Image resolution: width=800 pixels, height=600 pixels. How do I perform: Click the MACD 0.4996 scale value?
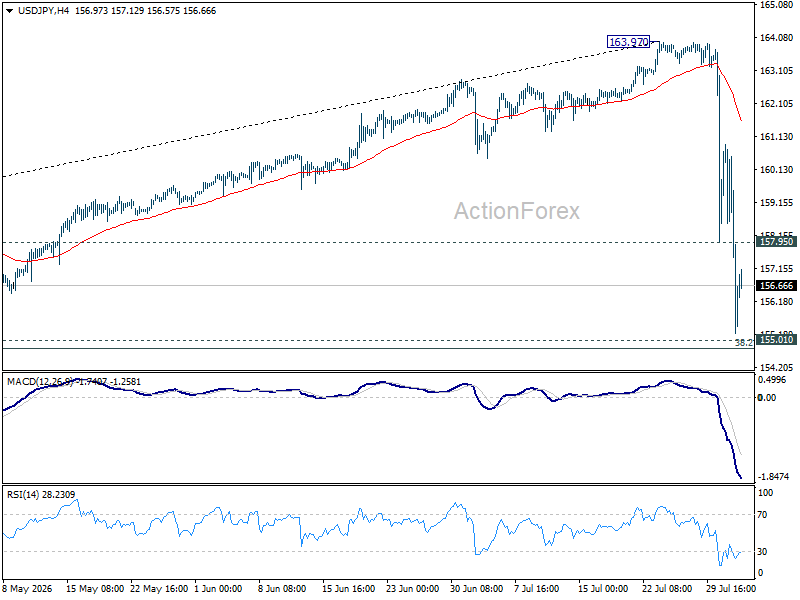click(x=772, y=380)
